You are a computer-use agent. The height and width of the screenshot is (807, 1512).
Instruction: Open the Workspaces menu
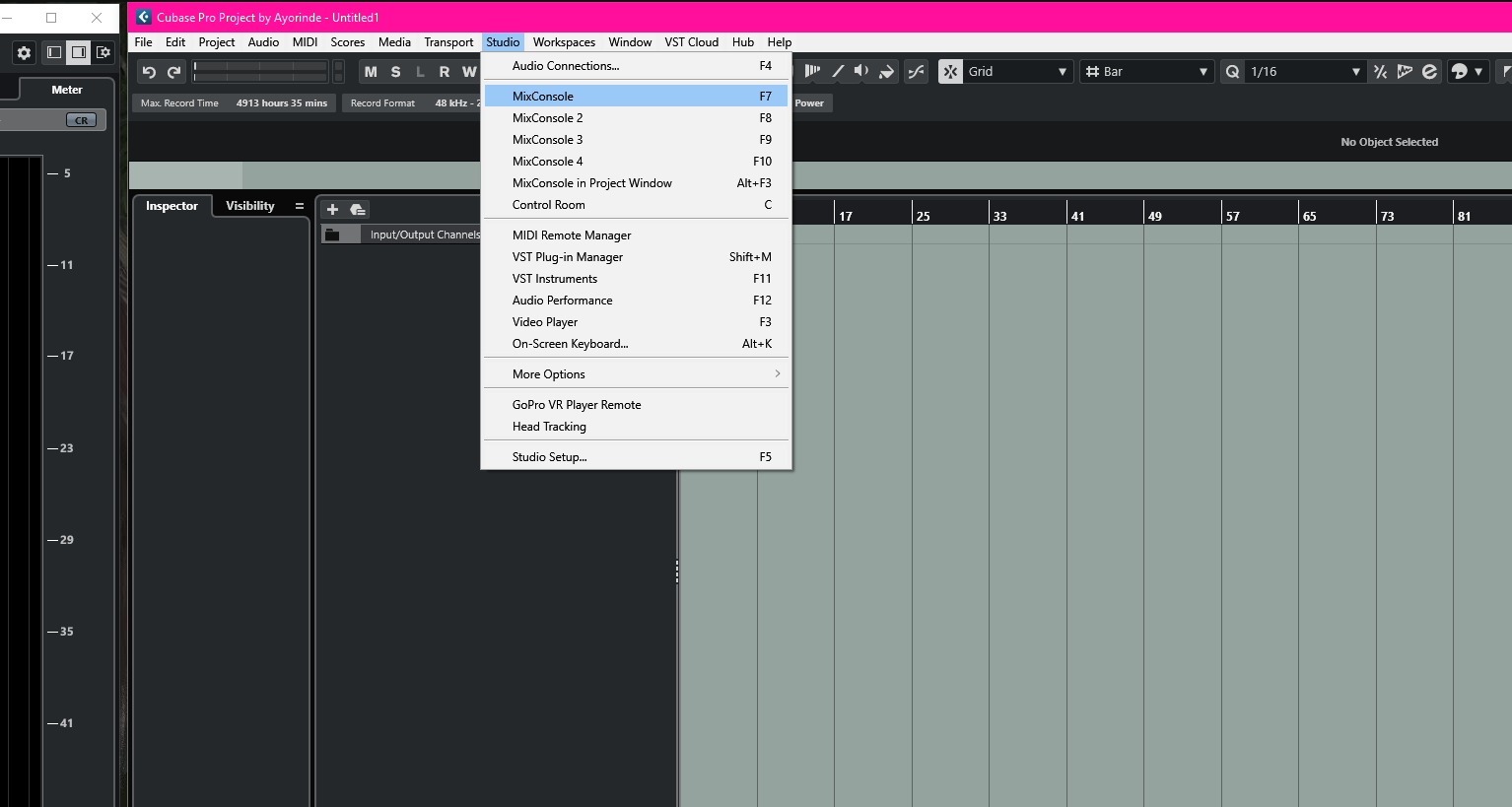[x=564, y=42]
